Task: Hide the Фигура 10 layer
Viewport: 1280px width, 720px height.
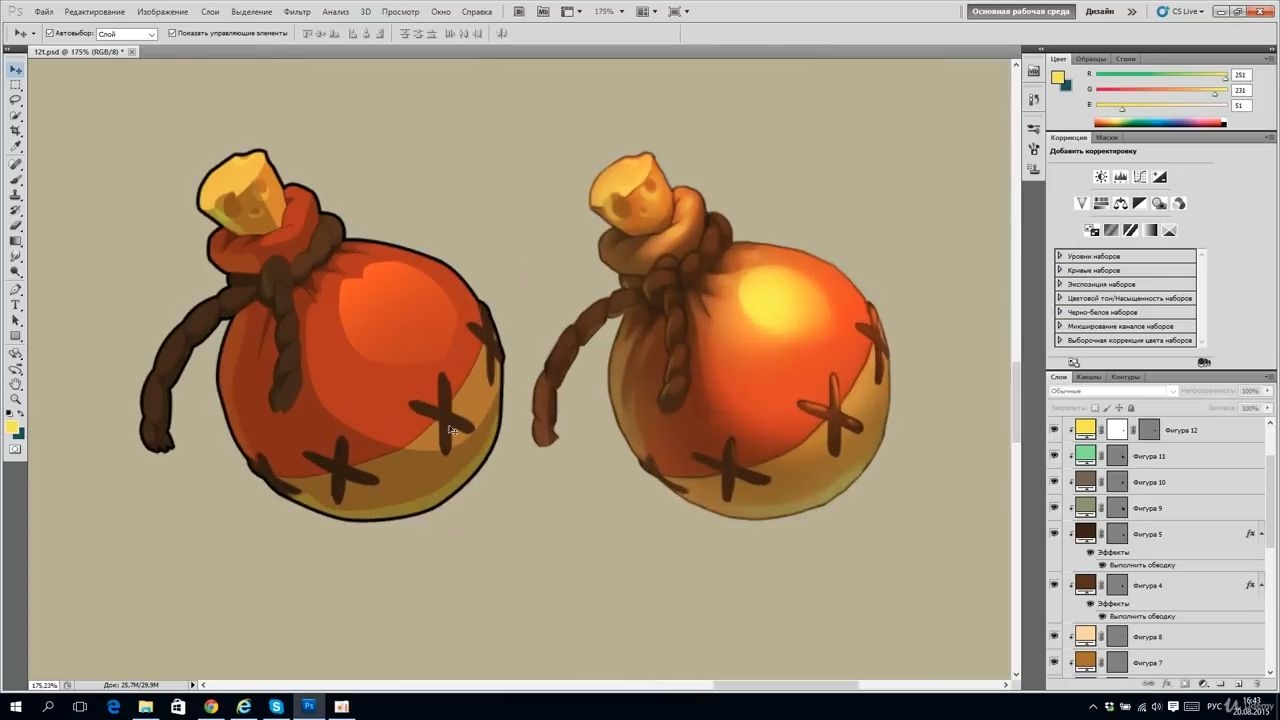Action: click(x=1054, y=482)
